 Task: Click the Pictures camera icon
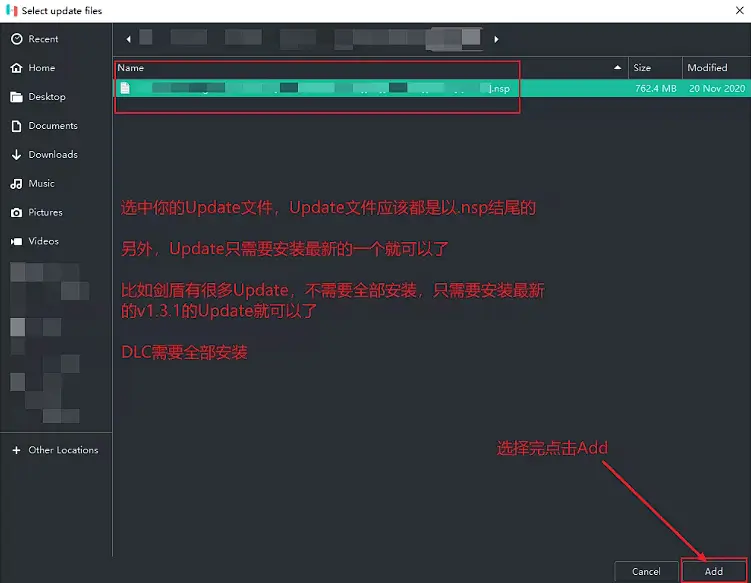(x=16, y=213)
